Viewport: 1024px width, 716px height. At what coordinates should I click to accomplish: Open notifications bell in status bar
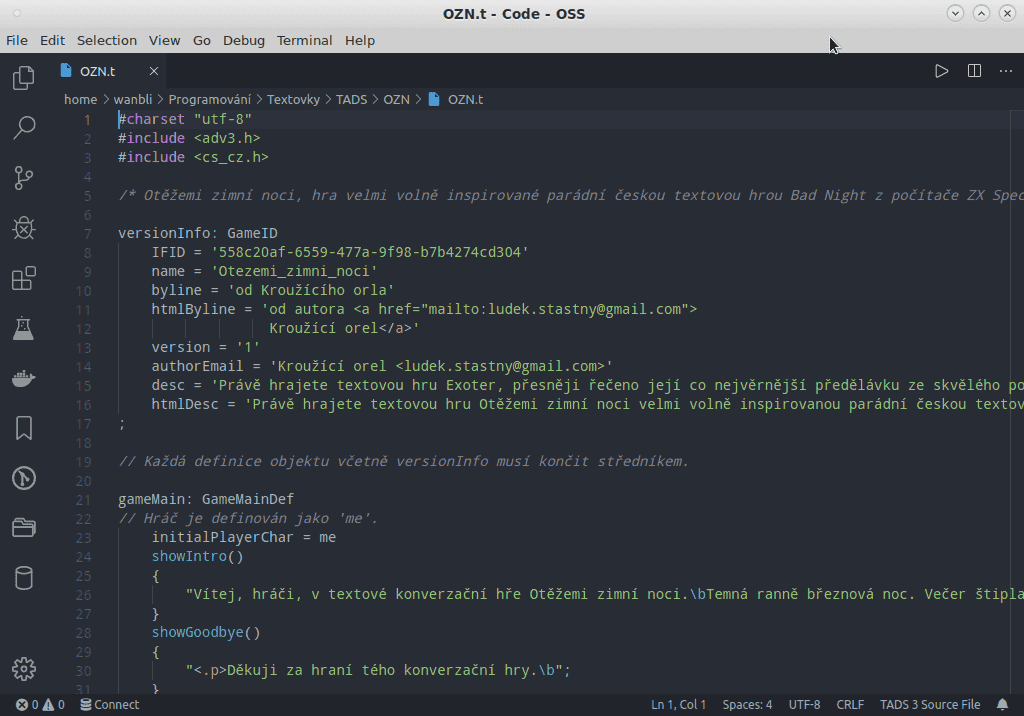click(1003, 705)
